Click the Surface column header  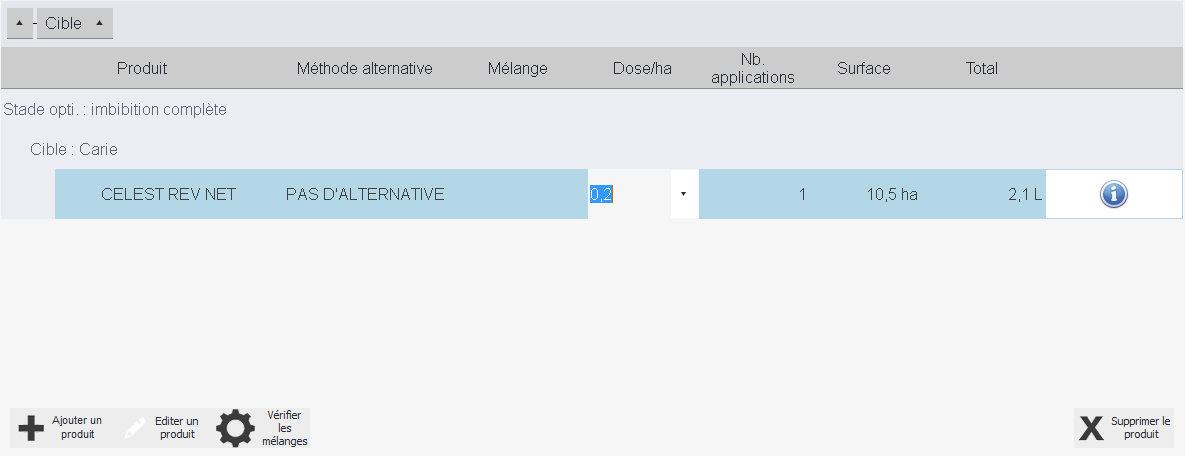(863, 69)
